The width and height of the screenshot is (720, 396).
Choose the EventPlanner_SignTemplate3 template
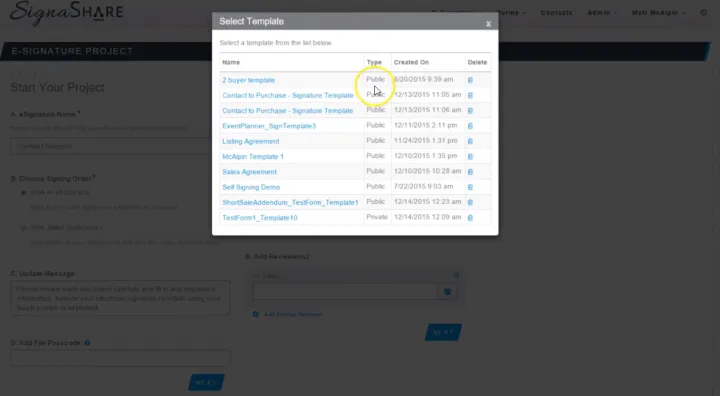coord(269,126)
